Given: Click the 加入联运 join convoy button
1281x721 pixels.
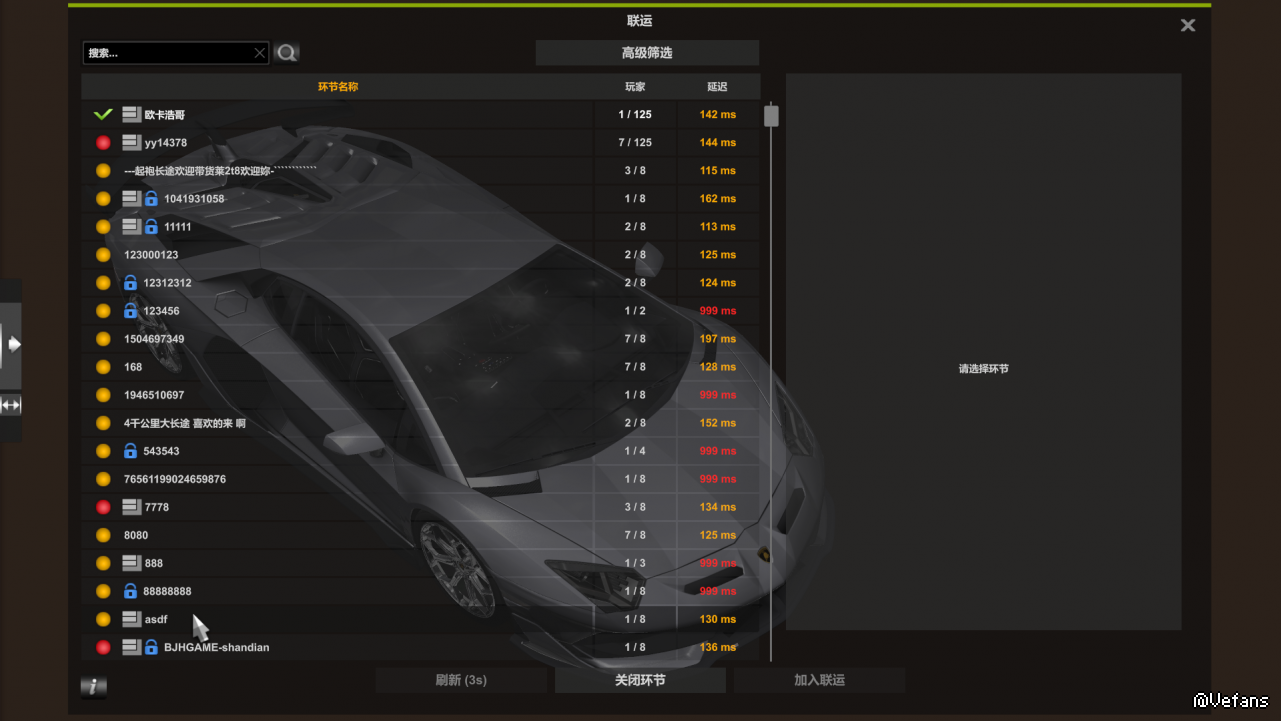Looking at the screenshot, I should point(820,680).
